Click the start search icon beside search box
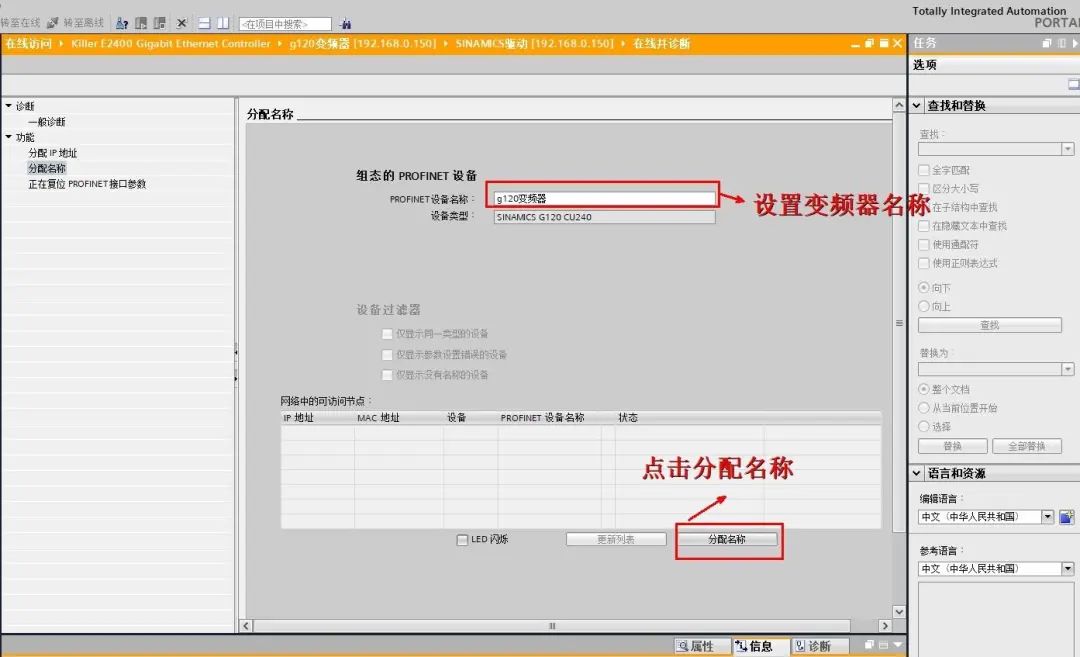Viewport: 1080px width, 657px height. click(345, 23)
